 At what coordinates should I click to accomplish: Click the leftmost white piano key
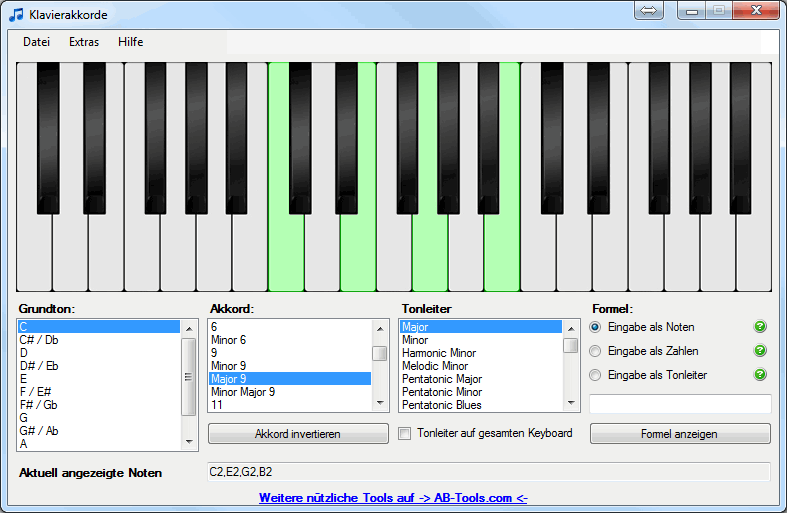point(34,251)
